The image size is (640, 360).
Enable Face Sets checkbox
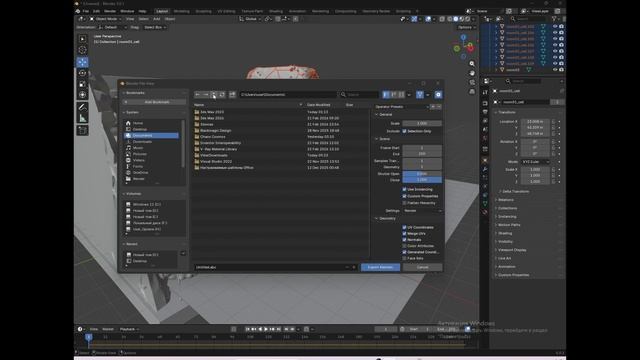(x=404, y=258)
